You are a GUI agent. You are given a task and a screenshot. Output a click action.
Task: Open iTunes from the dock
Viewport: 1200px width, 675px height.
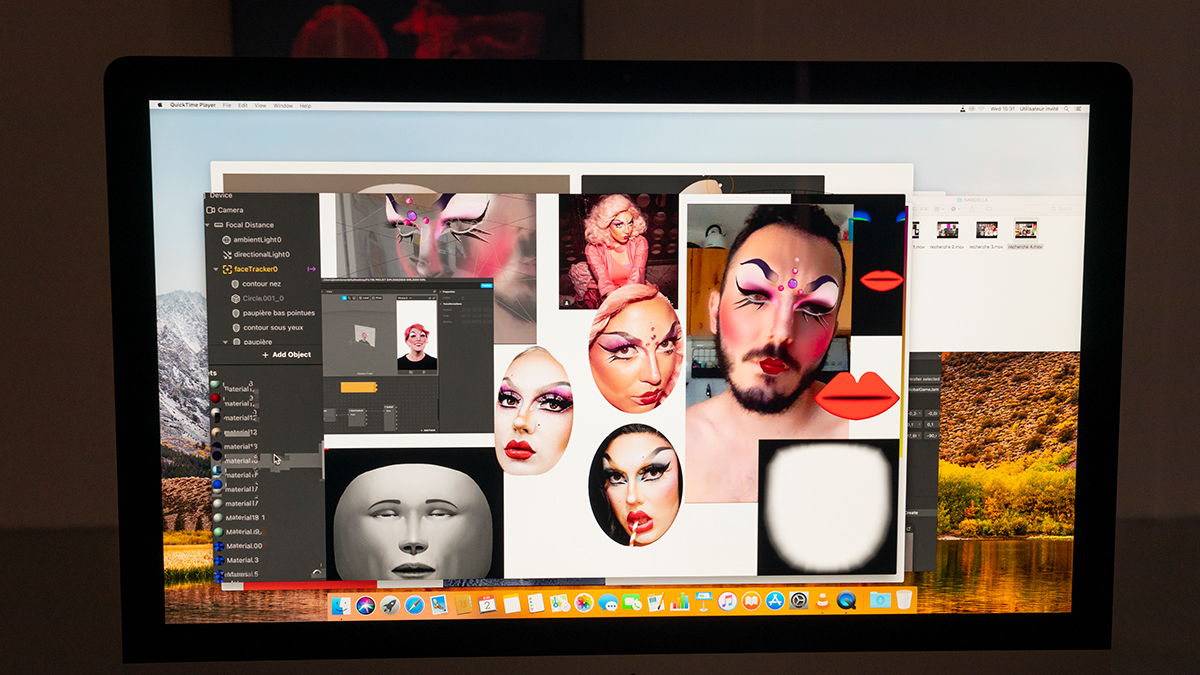coord(727,602)
